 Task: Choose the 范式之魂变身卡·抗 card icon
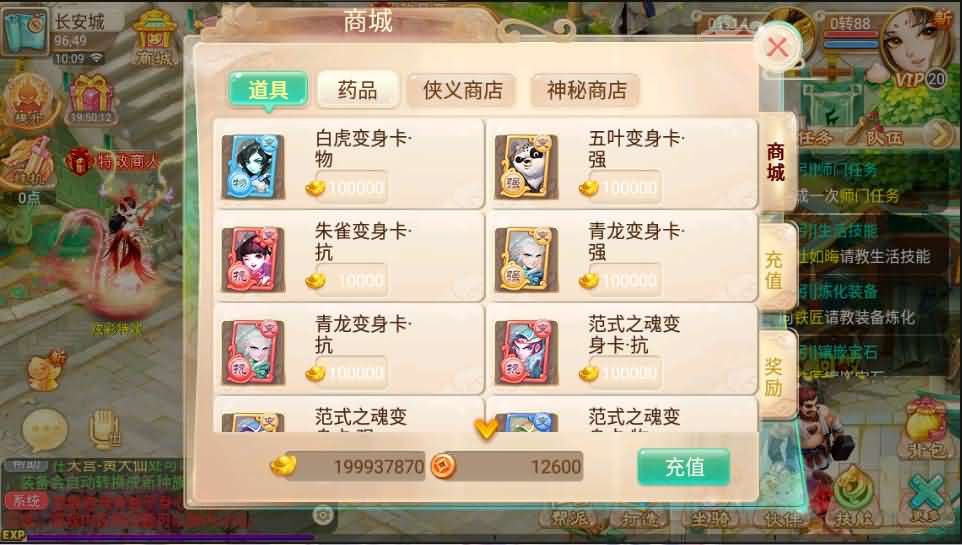(x=526, y=352)
